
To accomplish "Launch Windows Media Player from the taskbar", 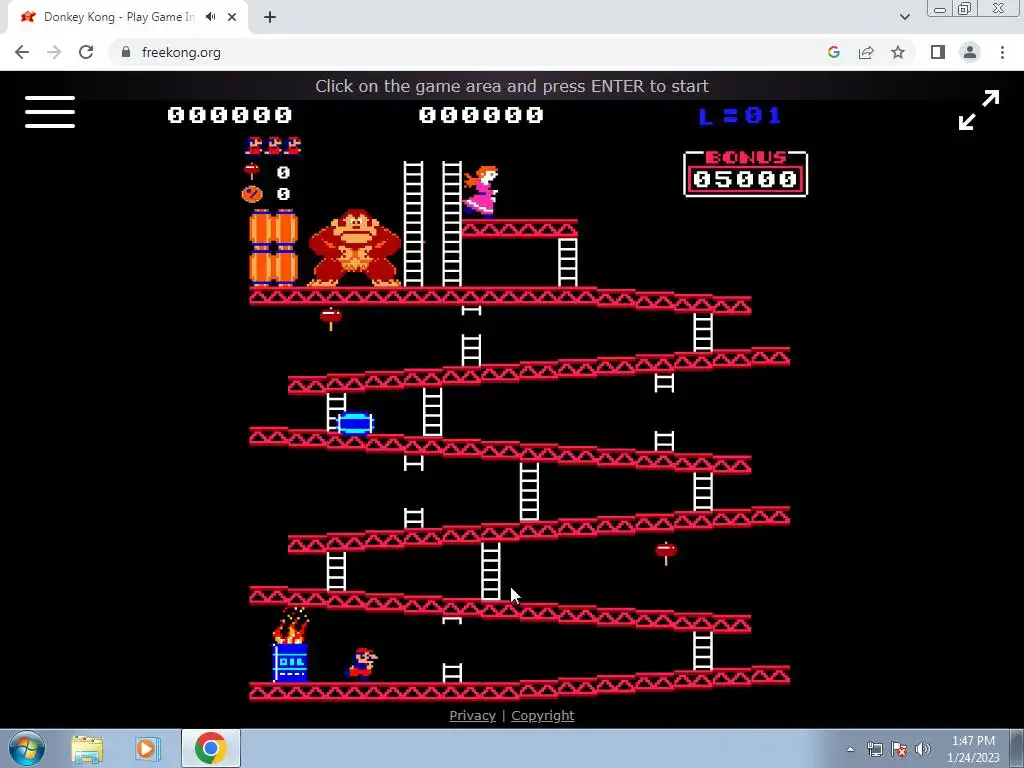I will coord(147,748).
